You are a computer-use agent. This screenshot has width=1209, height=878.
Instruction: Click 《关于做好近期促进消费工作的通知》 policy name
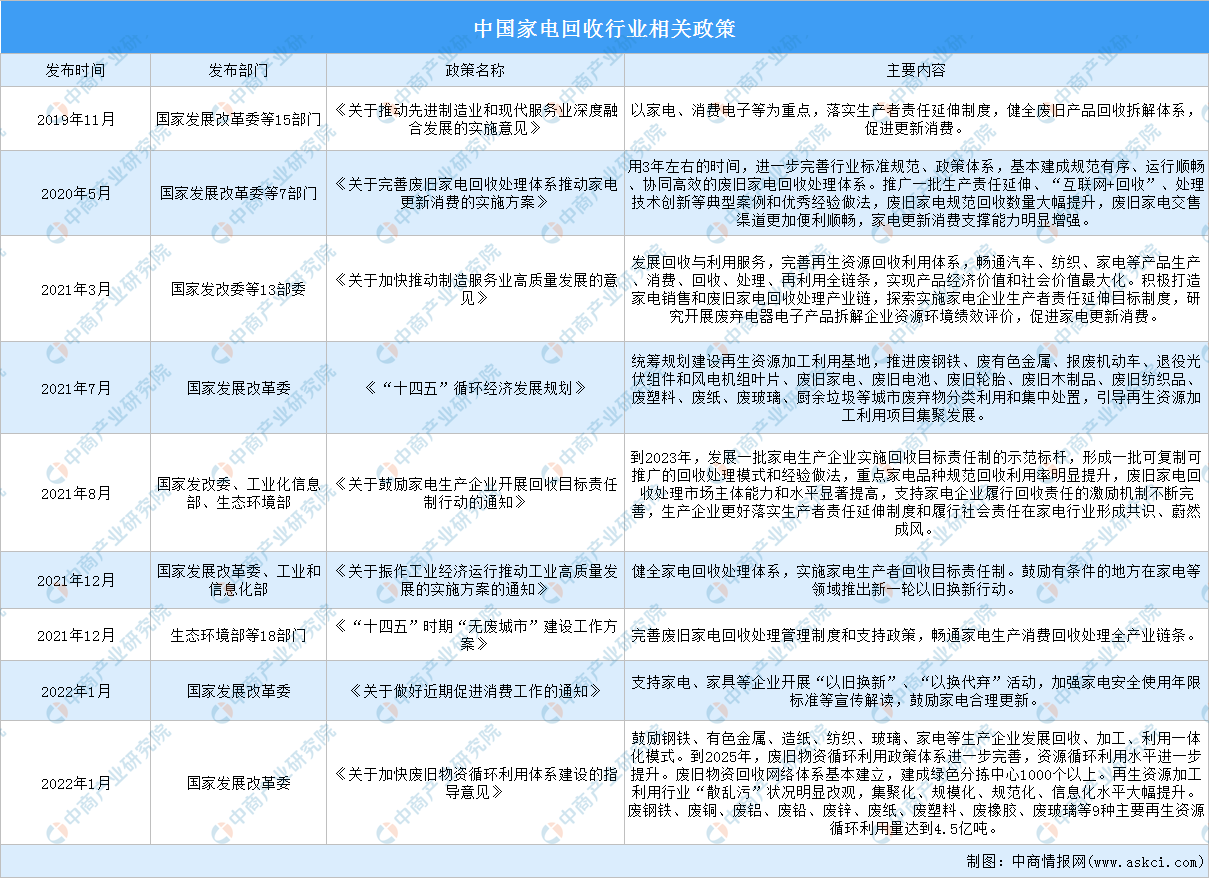(x=475, y=690)
